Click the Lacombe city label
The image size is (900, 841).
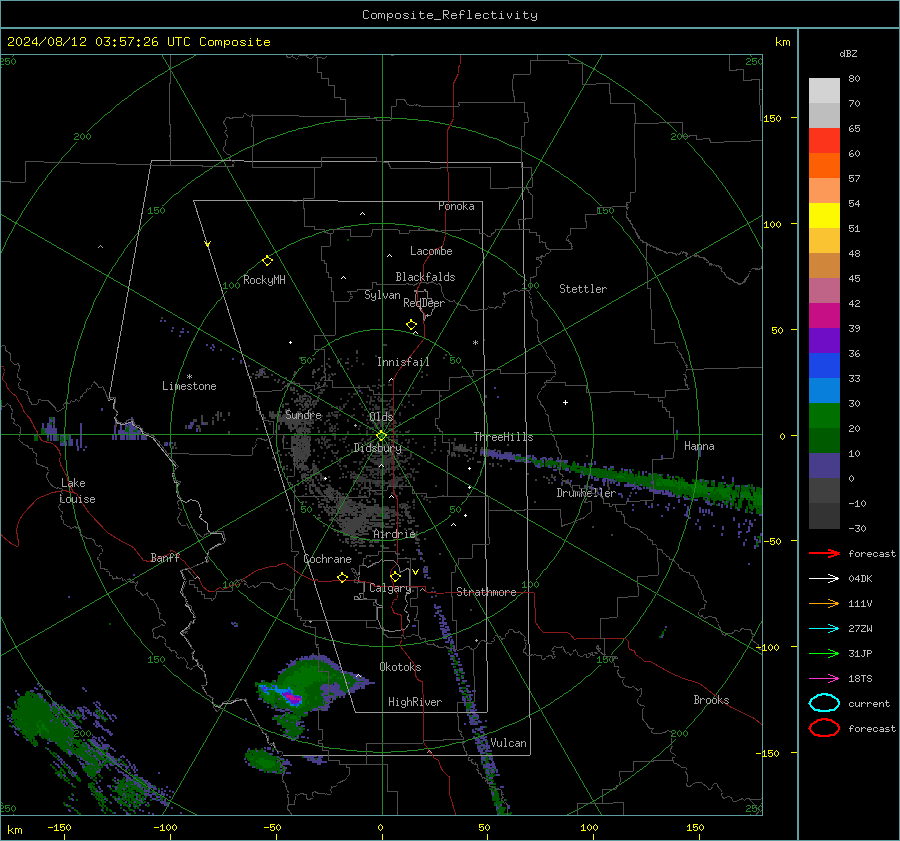coord(431,251)
